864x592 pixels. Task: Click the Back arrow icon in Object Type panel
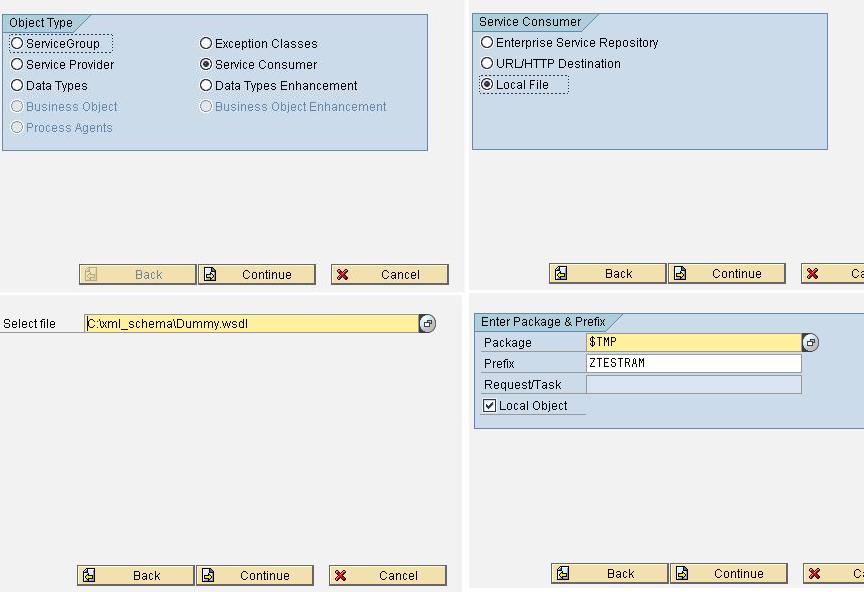click(92, 273)
